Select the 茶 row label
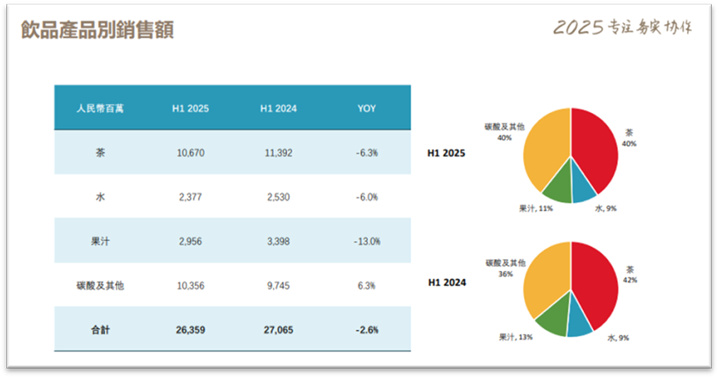This screenshot has height=378, width=719. pos(100,153)
